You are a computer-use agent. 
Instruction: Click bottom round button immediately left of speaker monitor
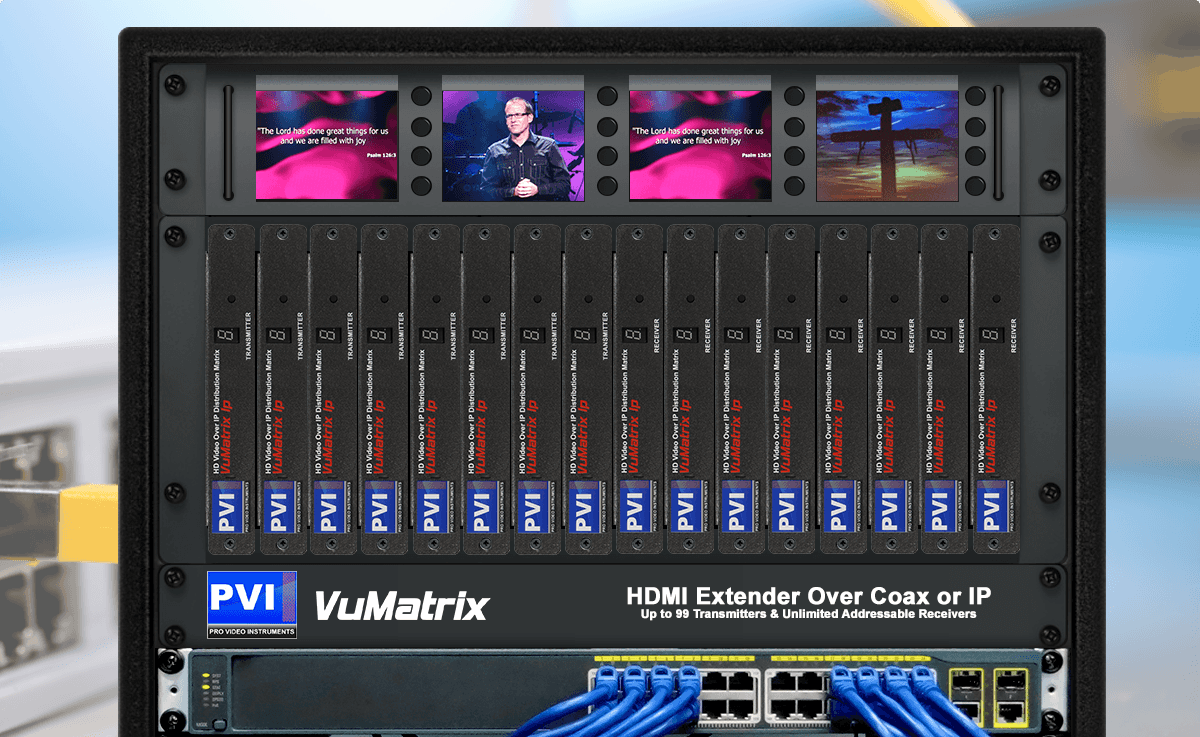(420, 186)
